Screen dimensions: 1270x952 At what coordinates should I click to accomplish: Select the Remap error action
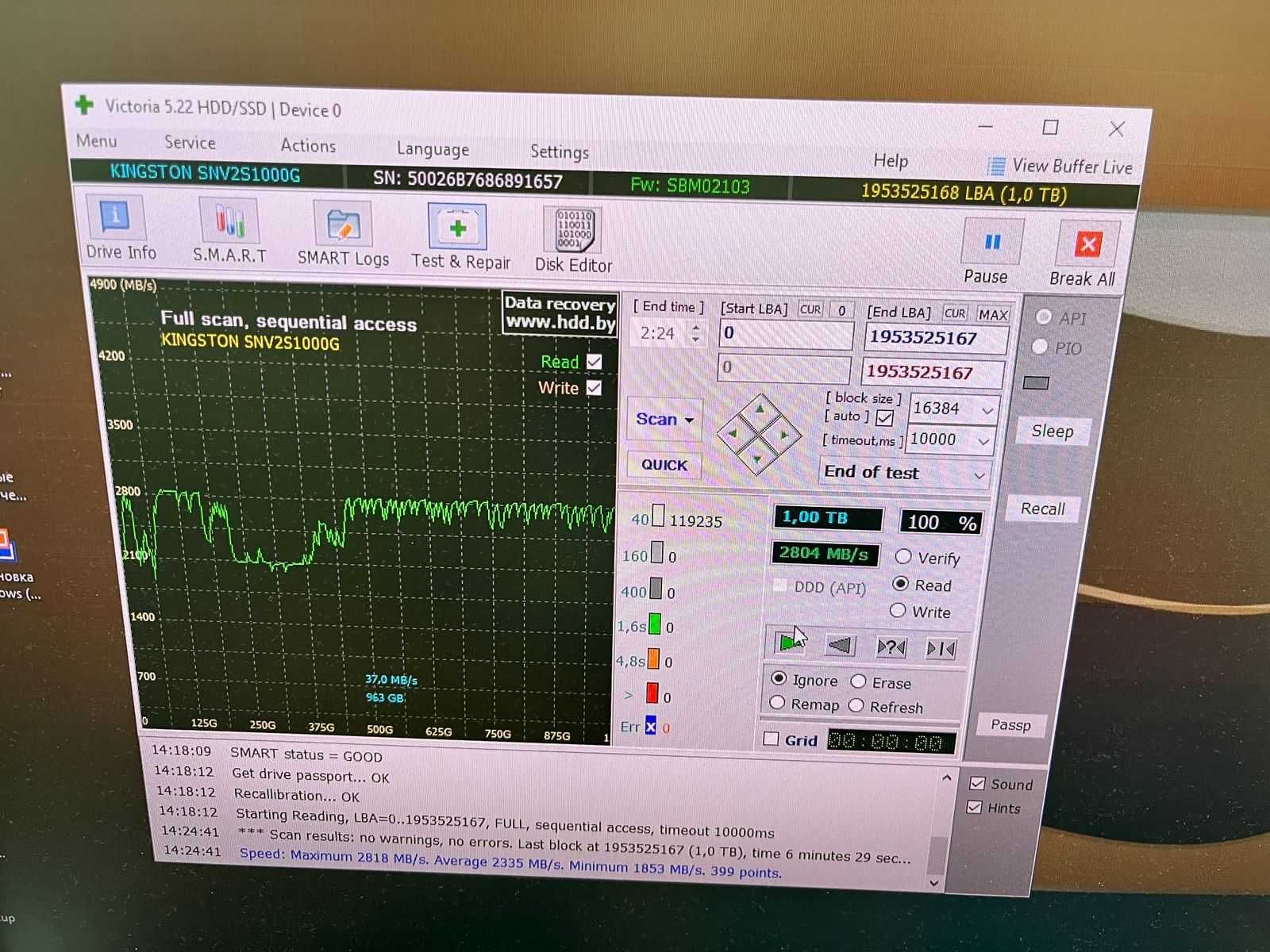click(777, 703)
